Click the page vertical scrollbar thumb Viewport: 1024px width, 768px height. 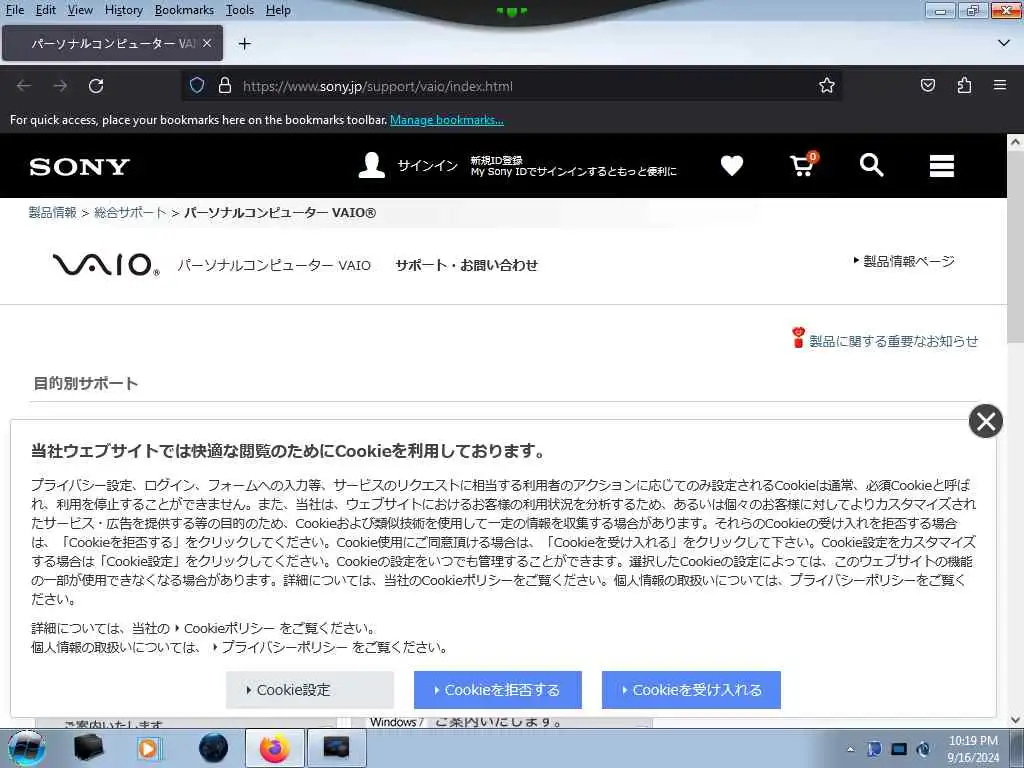point(1016,245)
